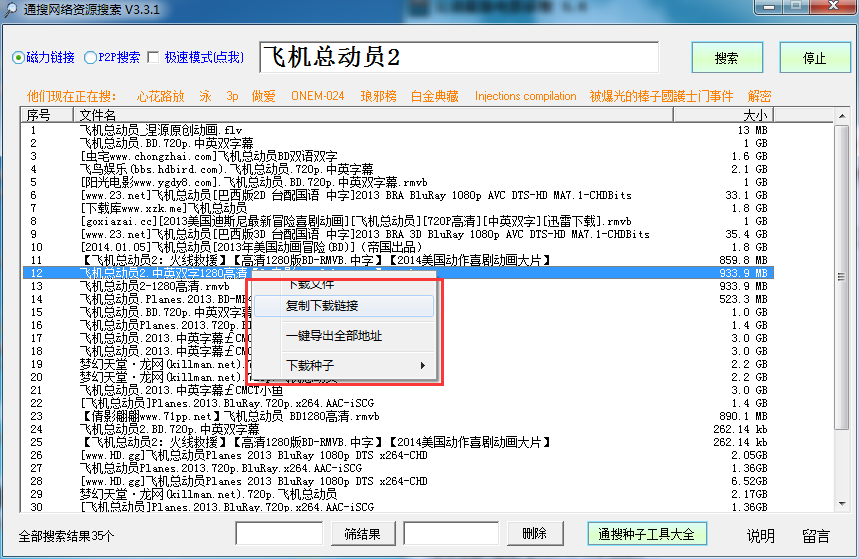This screenshot has width=859, height=559.
Task: Click the magnifier app icon in title bar
Action: (10, 10)
